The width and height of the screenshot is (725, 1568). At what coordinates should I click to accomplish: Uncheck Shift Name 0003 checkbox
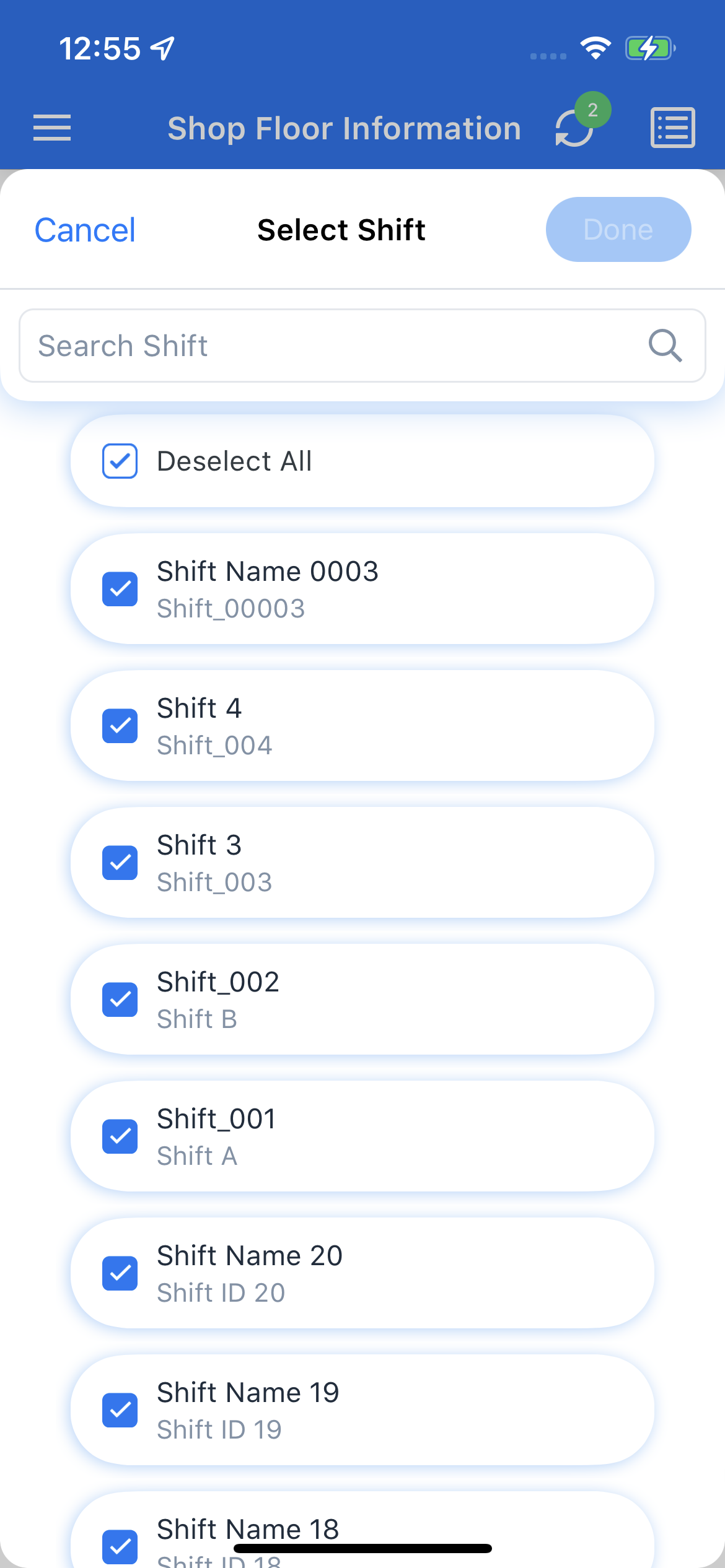point(120,589)
